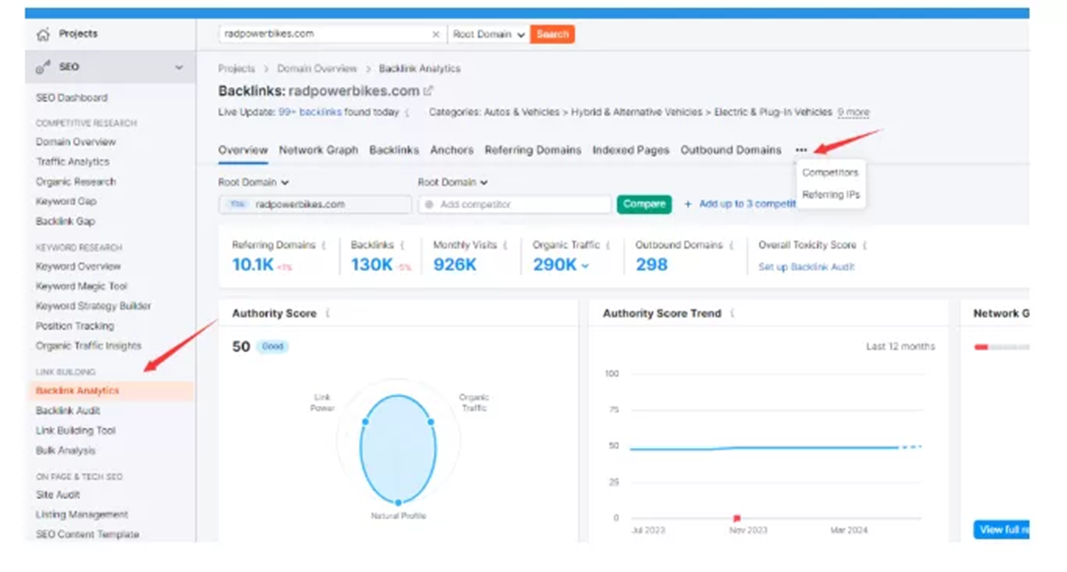Click the plus icon for adding competitors
1067x572 pixels.
pyautogui.click(x=687, y=204)
